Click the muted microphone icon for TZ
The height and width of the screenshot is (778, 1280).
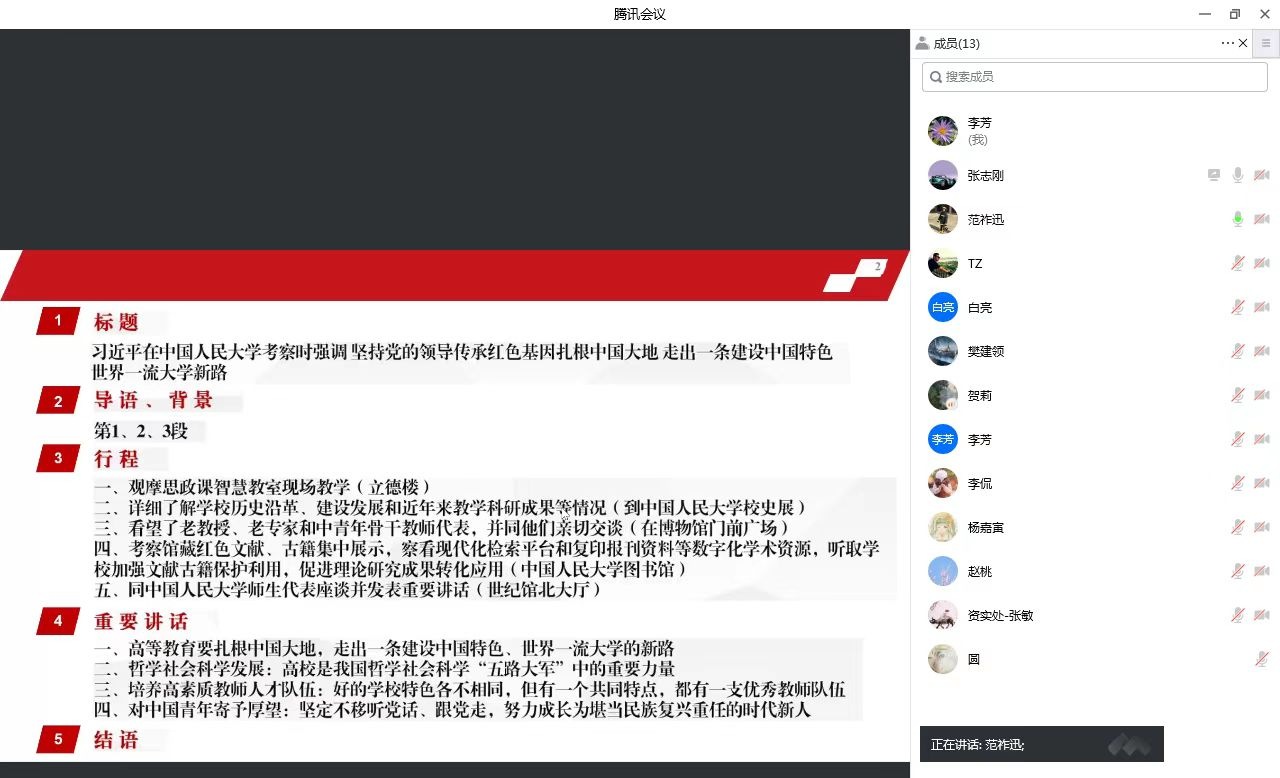tap(1238, 264)
